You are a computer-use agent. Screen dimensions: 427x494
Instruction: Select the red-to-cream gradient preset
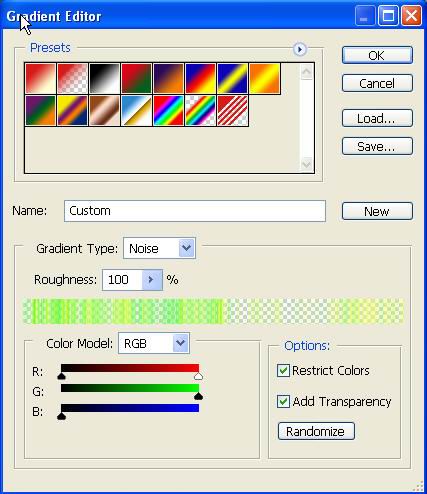pyautogui.click(x=40, y=78)
